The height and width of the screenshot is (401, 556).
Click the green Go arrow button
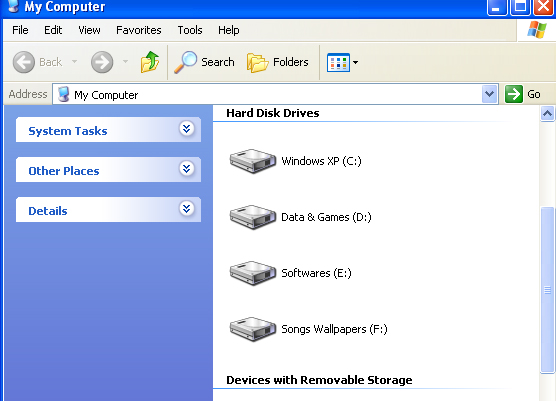[x=513, y=94]
